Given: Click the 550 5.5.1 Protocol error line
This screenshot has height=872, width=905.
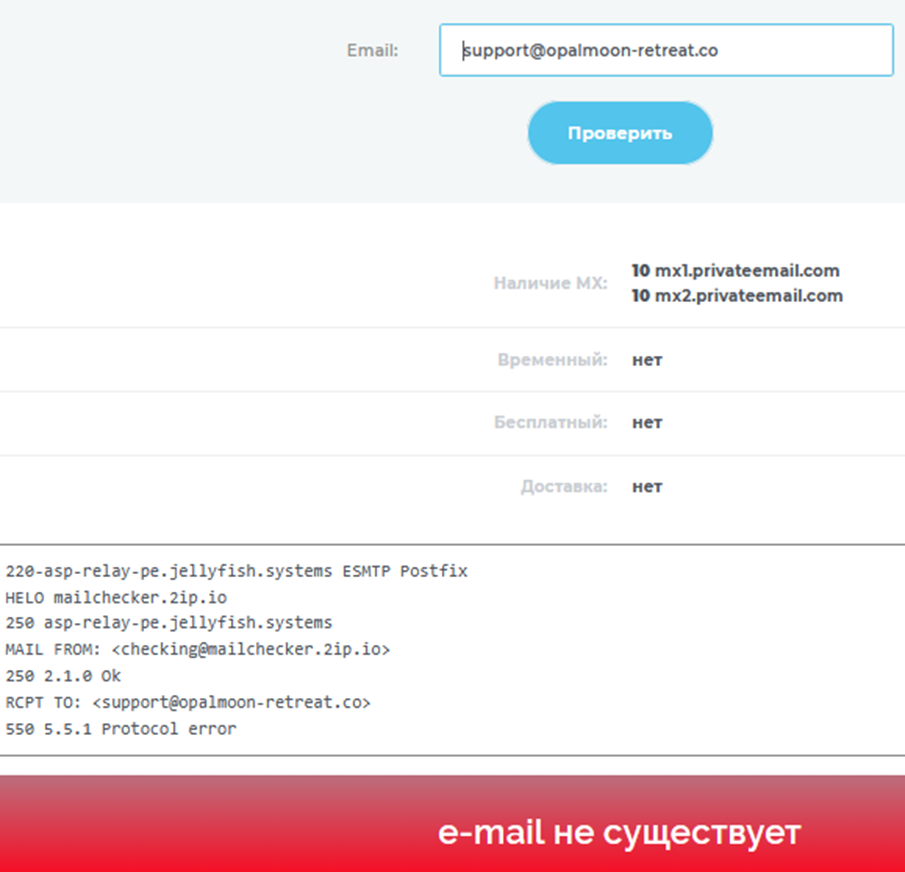Looking at the screenshot, I should tap(121, 729).
